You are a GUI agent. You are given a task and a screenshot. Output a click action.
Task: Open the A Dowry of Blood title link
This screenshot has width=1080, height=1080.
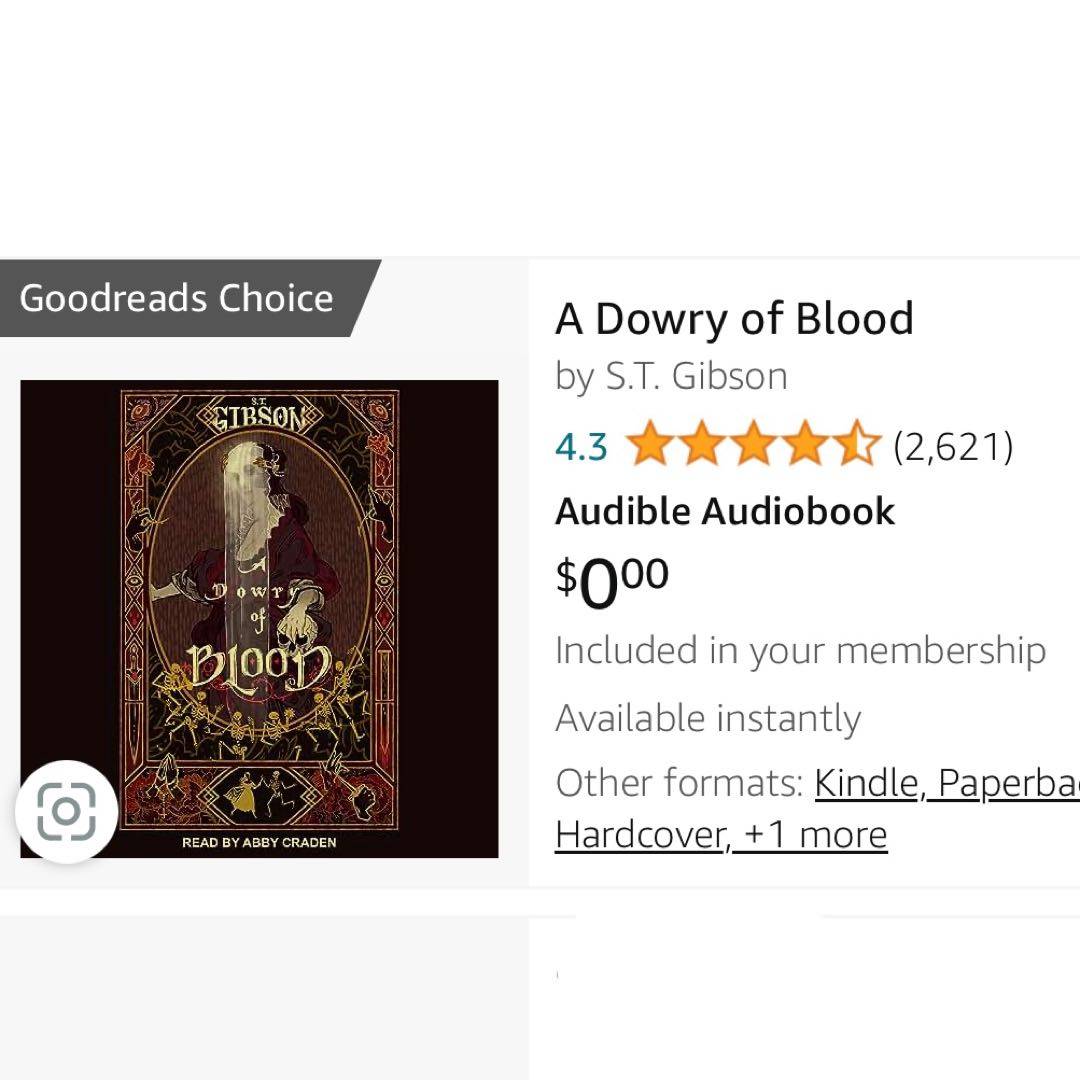tap(734, 319)
